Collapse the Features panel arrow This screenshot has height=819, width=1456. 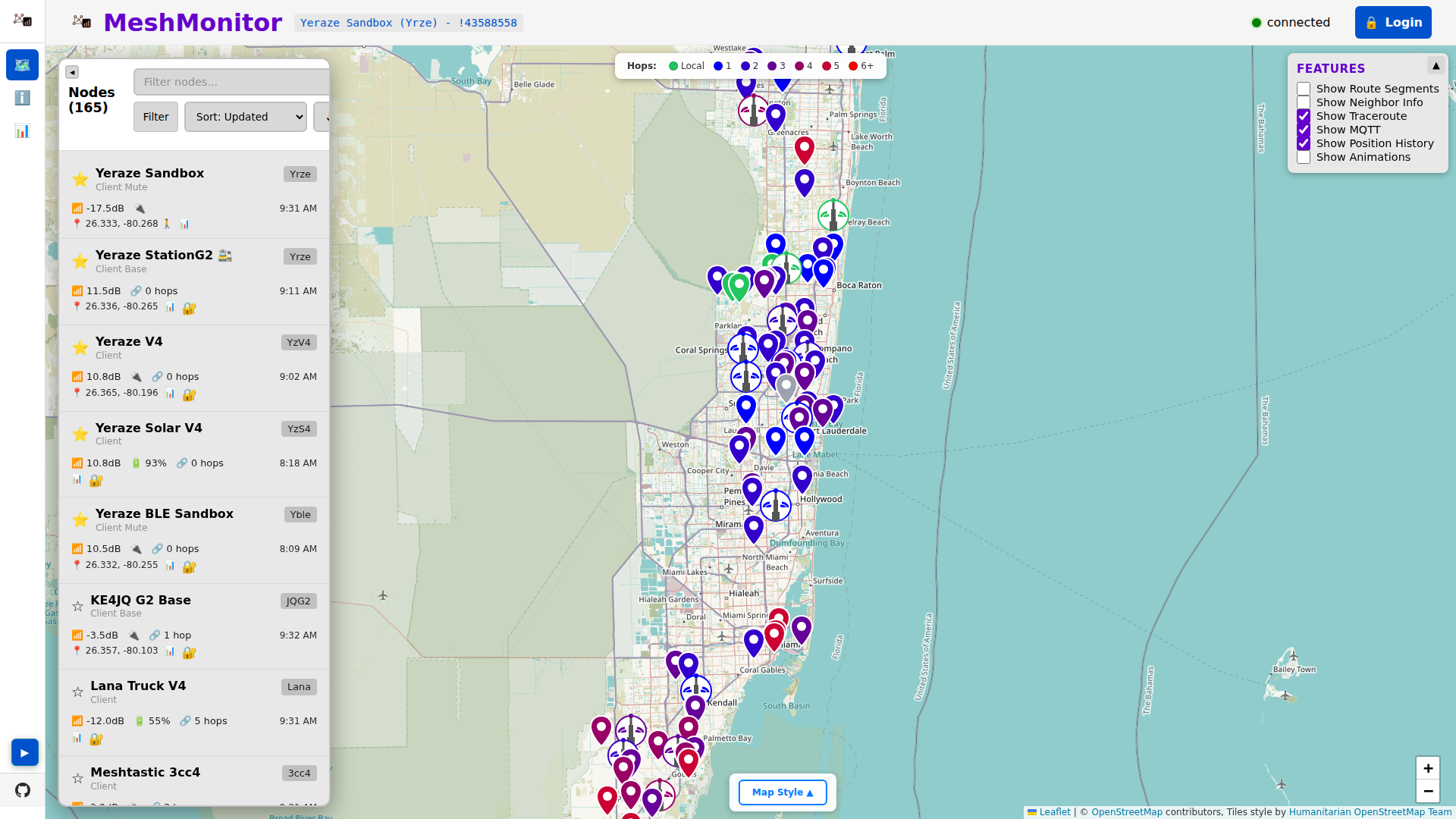click(x=1436, y=66)
